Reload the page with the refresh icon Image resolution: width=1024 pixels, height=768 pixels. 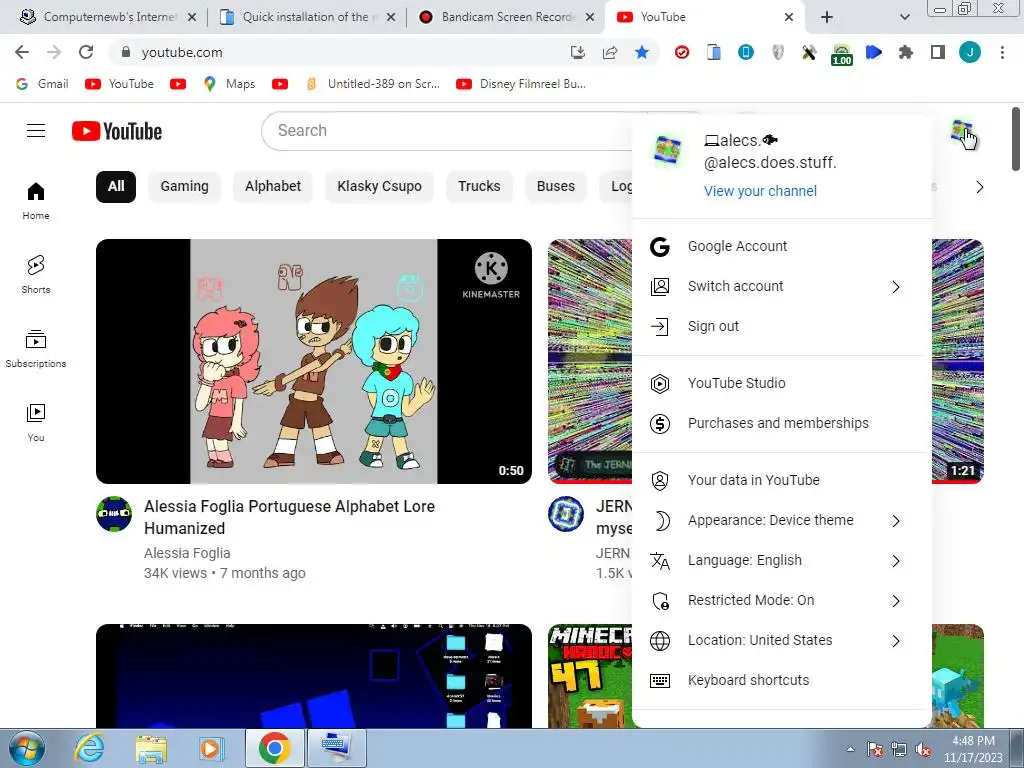[86, 52]
